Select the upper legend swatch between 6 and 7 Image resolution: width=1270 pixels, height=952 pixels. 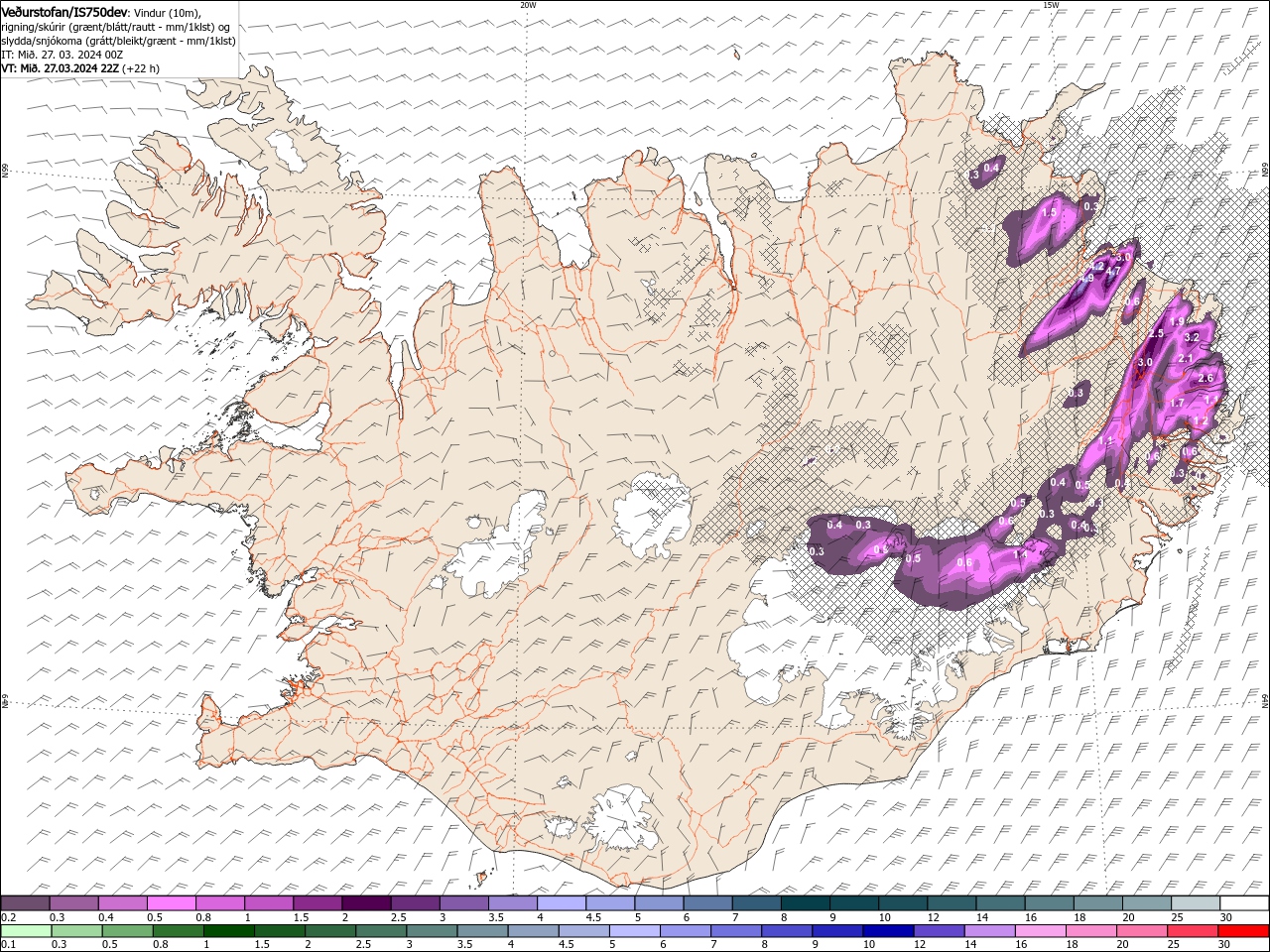pyautogui.click(x=706, y=903)
